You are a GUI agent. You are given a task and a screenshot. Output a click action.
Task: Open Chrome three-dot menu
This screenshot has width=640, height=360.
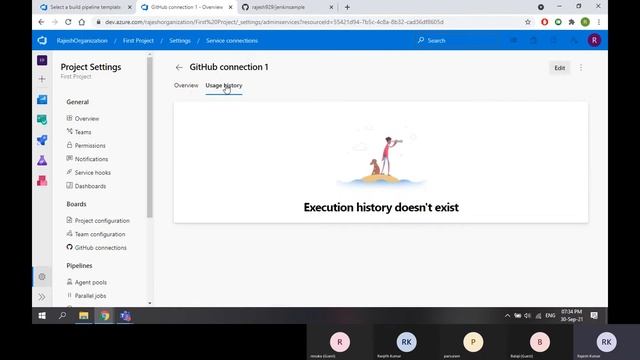(x=599, y=22)
